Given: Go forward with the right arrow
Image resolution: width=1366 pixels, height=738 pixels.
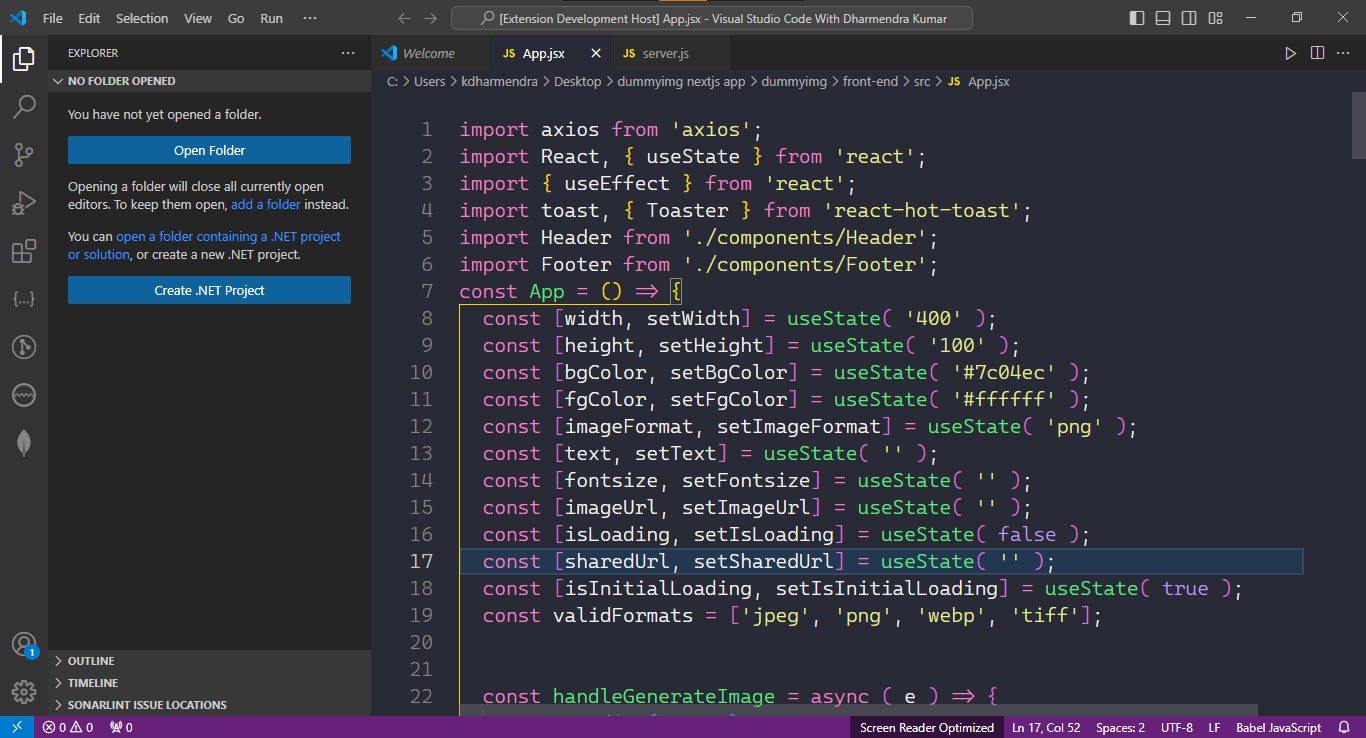Looking at the screenshot, I should coord(430,18).
